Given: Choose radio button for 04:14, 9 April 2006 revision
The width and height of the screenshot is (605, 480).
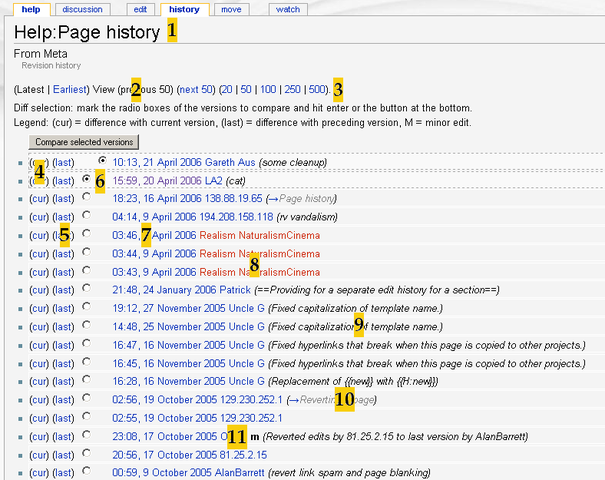Looking at the screenshot, I should (88, 217).
